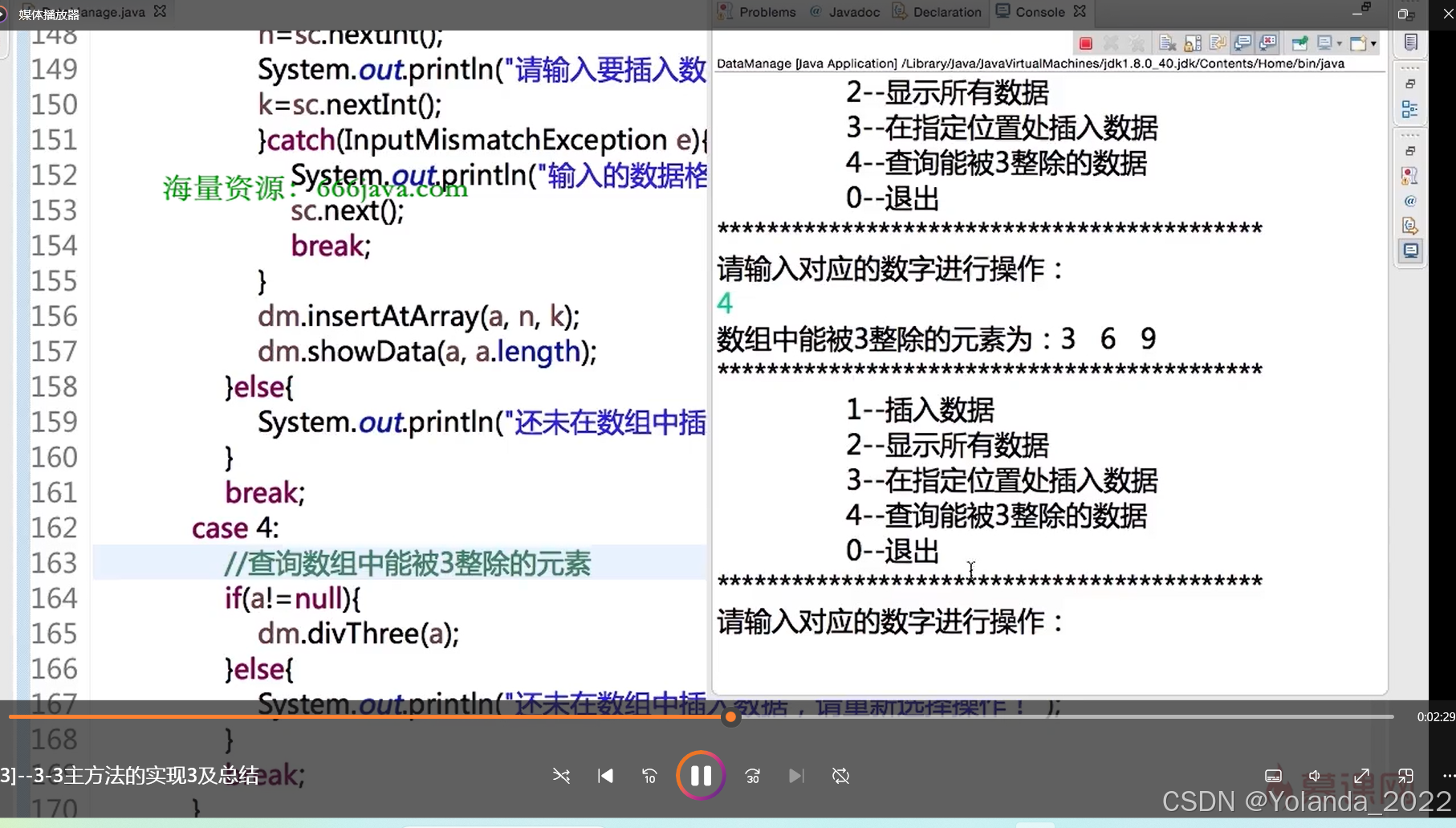Click the video progress bar thumb
The image size is (1456, 828).
click(x=730, y=717)
